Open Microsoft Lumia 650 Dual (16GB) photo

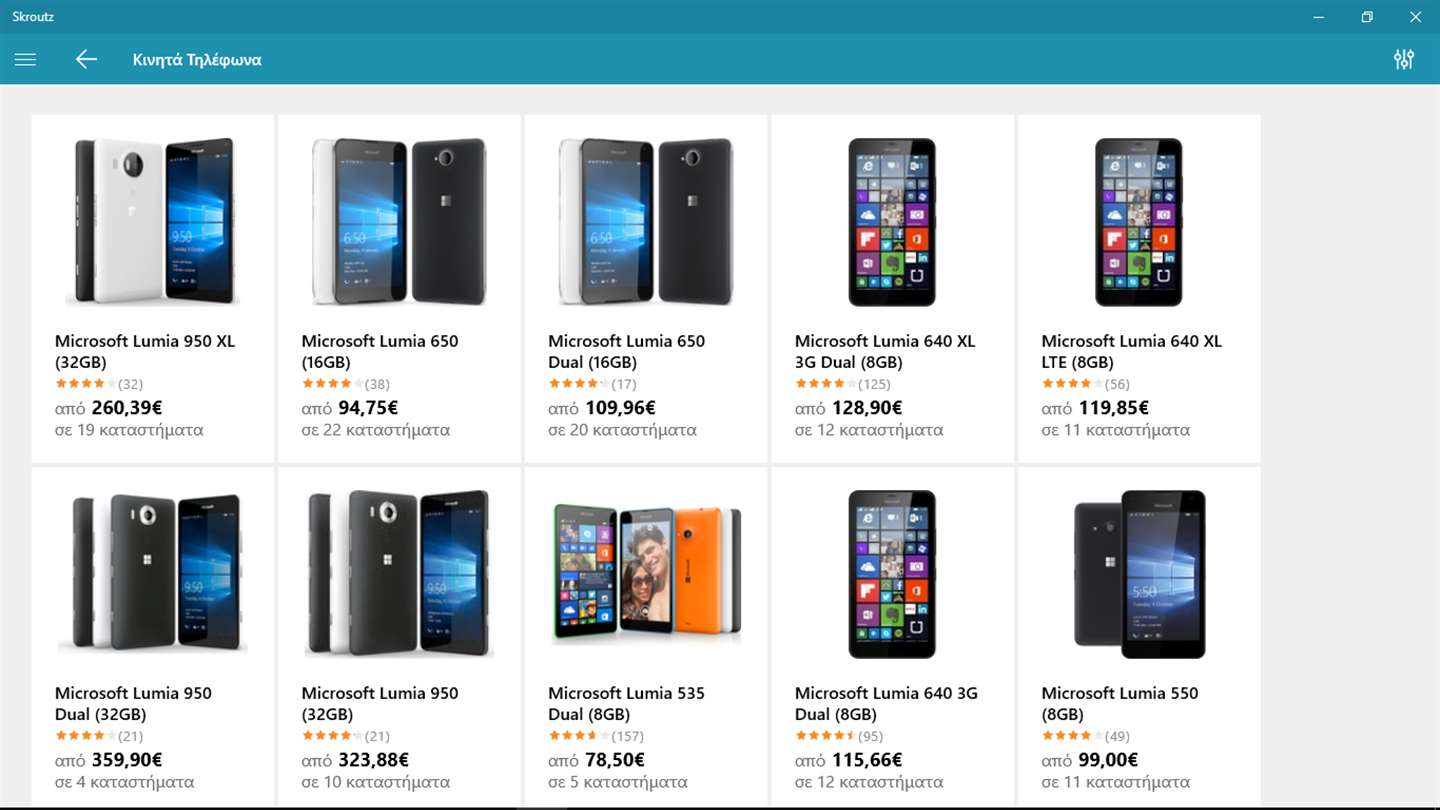646,221
